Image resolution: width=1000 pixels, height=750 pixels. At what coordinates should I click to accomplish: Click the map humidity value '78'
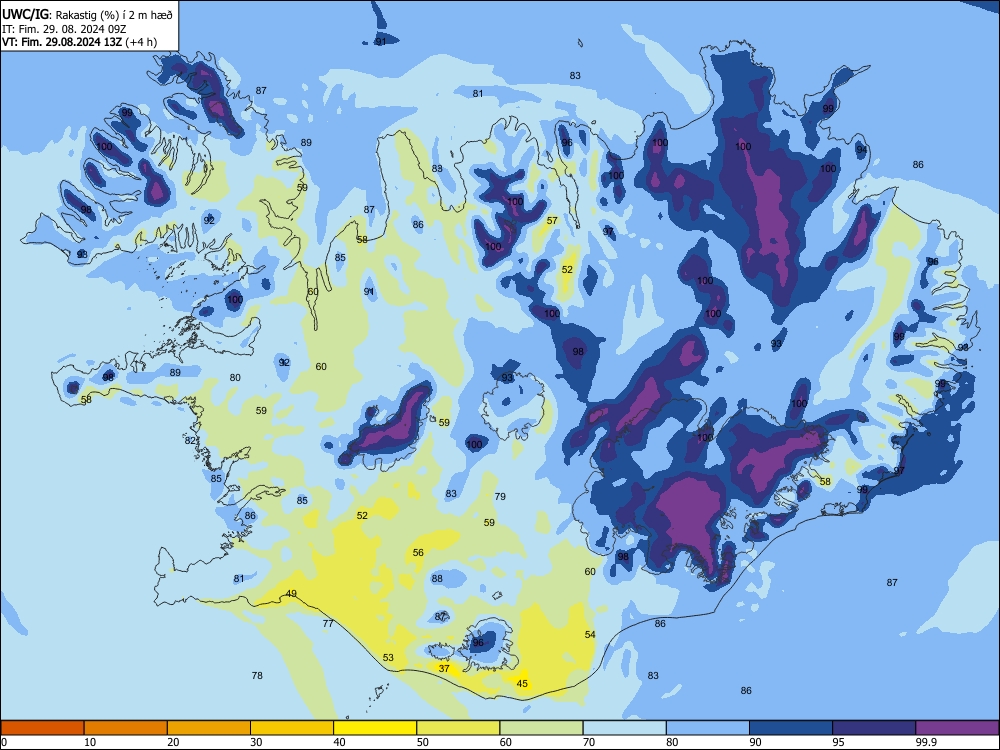coord(257,675)
